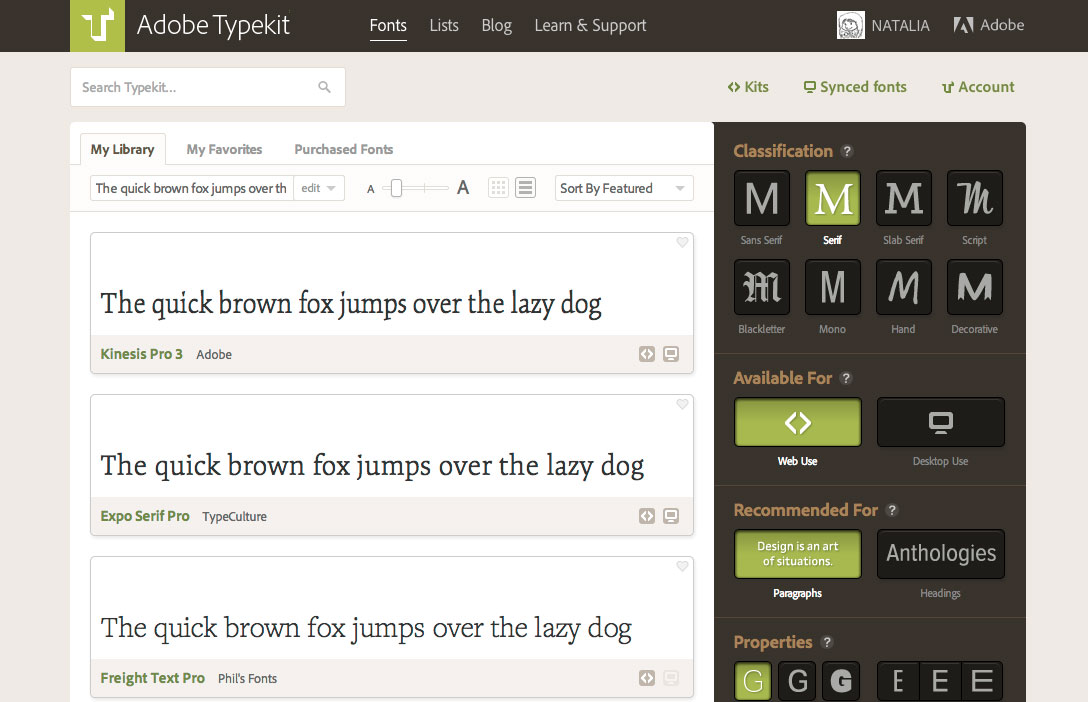Open the sample text edit dropdown
This screenshot has height=702, width=1088.
[x=319, y=188]
